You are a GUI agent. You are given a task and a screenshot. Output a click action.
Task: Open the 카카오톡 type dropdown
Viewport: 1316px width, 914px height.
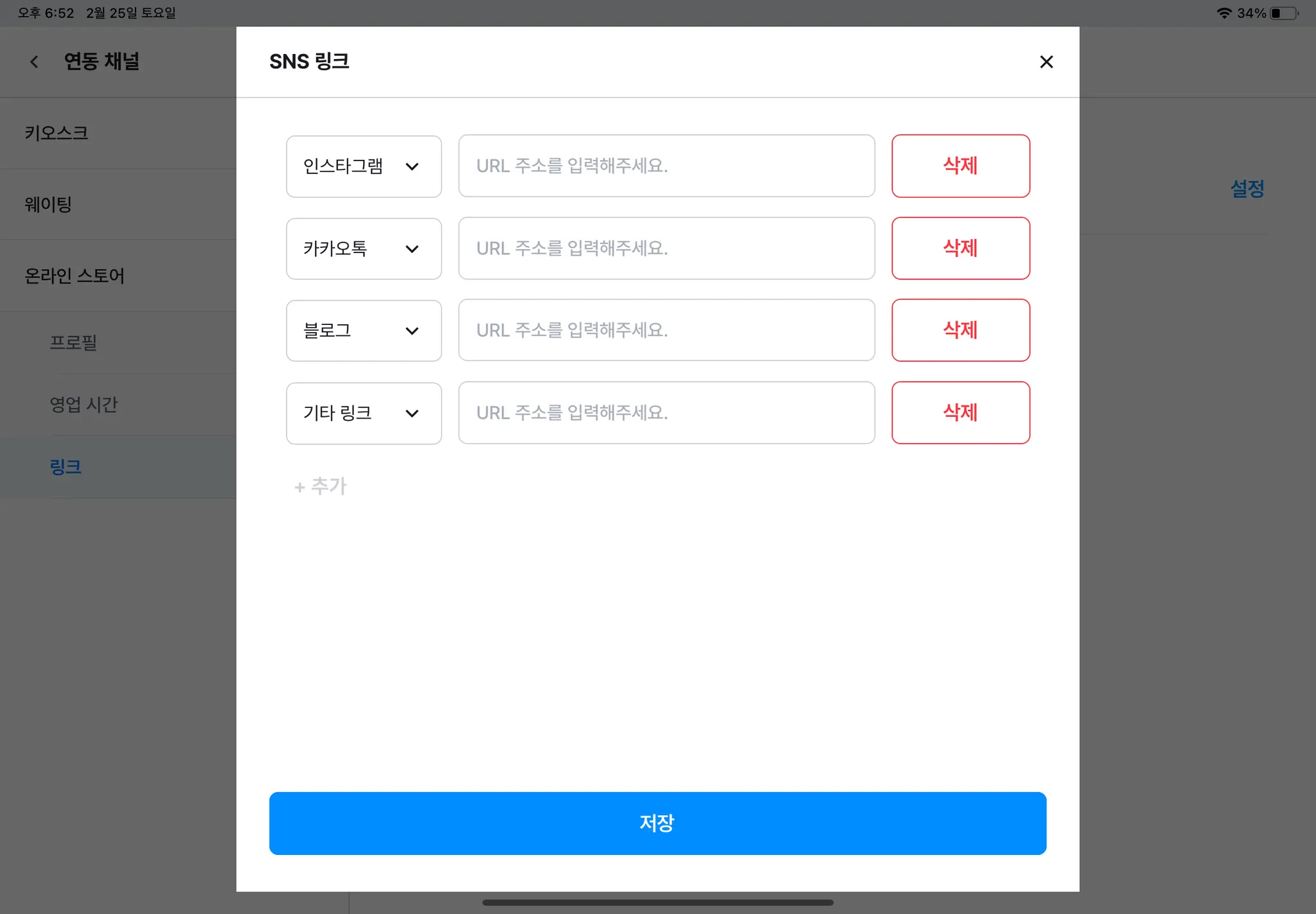364,249
